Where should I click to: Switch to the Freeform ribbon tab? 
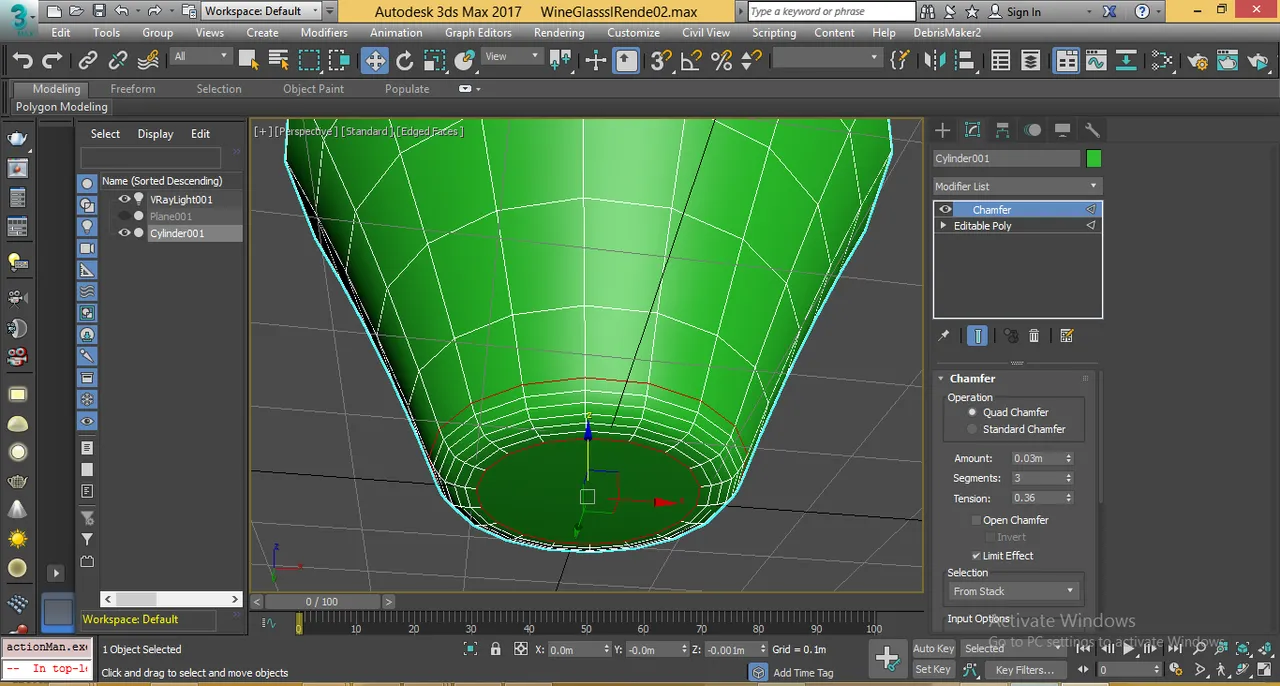tap(133, 88)
